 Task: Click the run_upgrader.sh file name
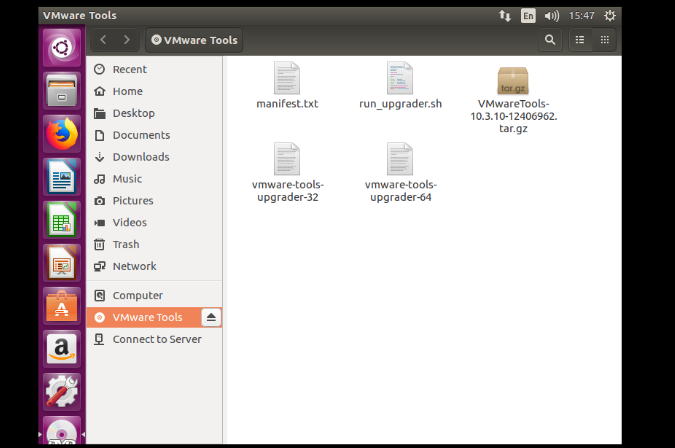pos(400,104)
